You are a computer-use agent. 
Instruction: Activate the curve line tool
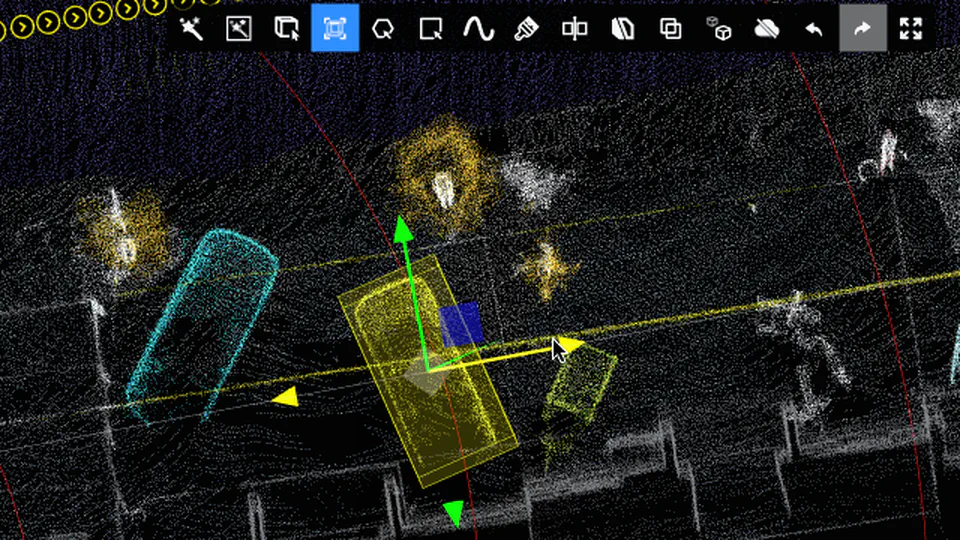click(x=479, y=28)
